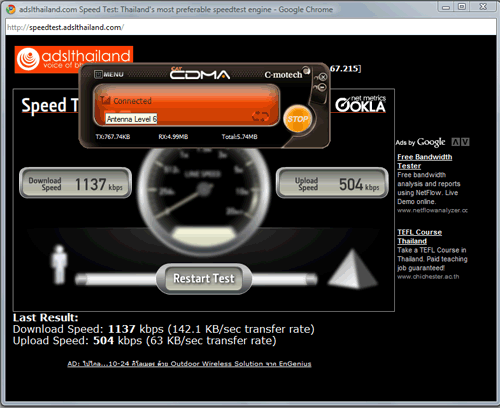Viewport: 500px width, 408px height.
Task: Click the Chrome icon in title bar
Action: coord(11,9)
